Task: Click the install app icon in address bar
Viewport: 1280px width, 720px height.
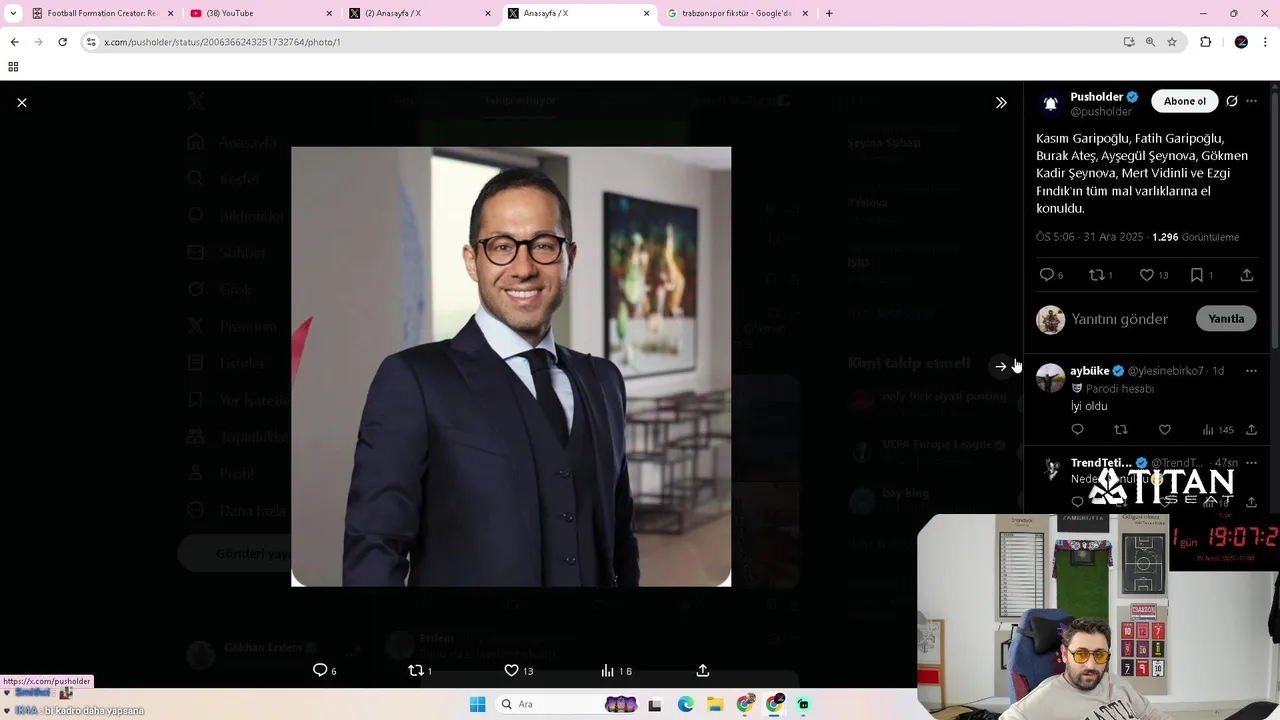Action: (x=1129, y=42)
